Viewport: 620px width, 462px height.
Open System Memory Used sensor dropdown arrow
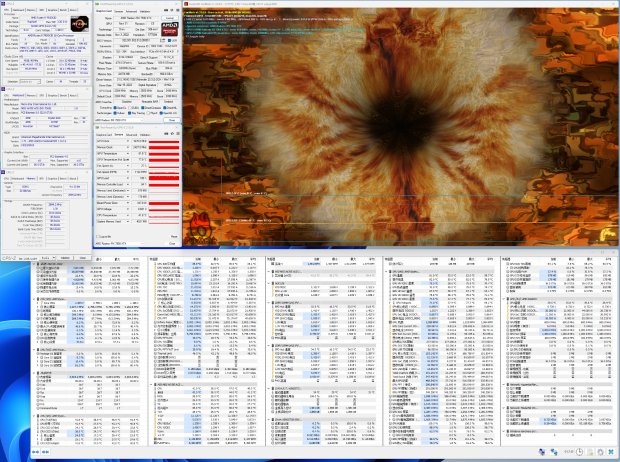tap(128, 222)
